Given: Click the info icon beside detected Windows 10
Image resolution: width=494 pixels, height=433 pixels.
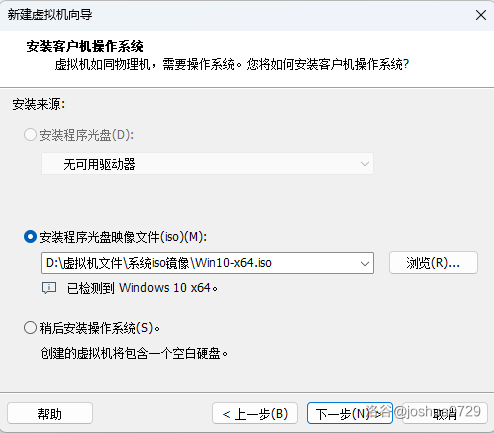Looking at the screenshot, I should (49, 288).
